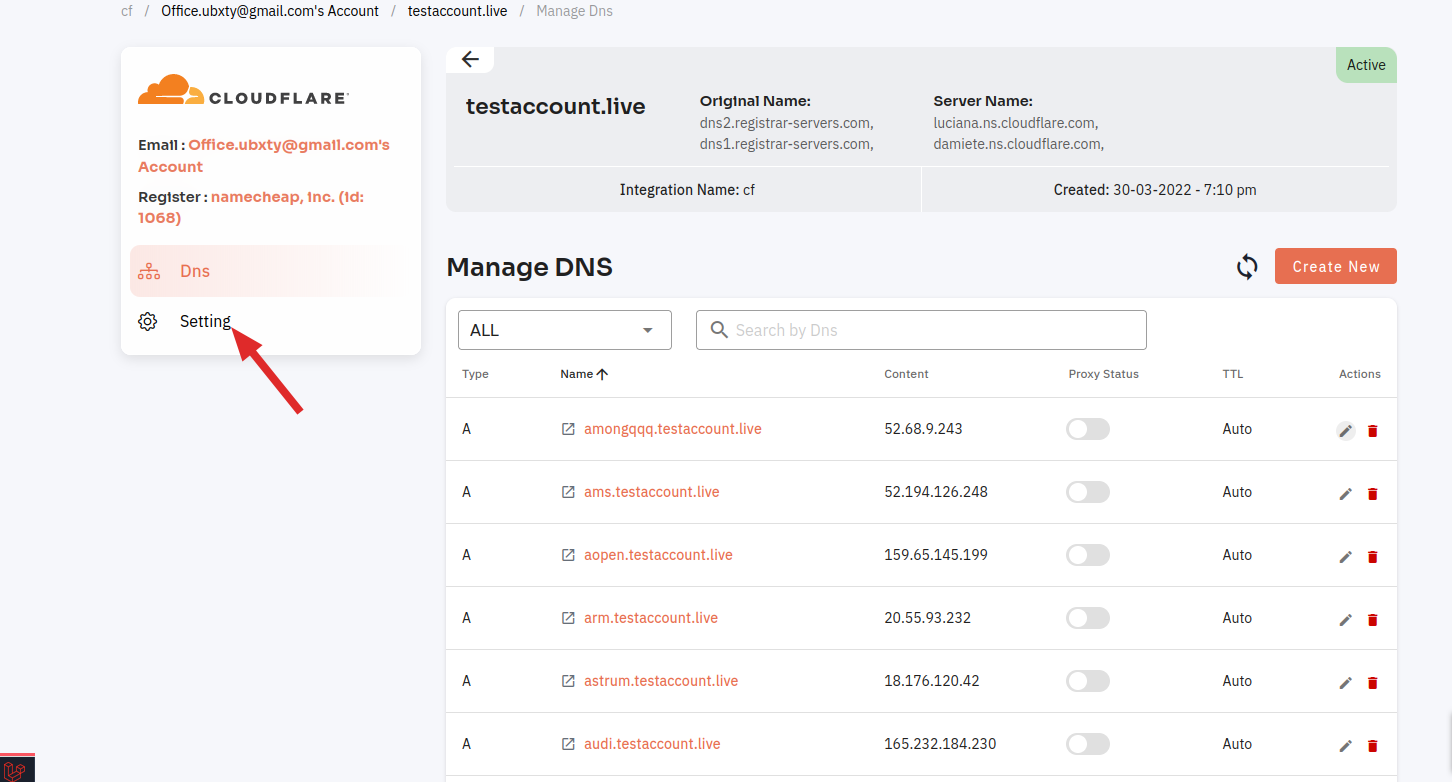Toggle proxy status for ams.testaccount.live
The height and width of the screenshot is (782, 1452).
(1088, 492)
